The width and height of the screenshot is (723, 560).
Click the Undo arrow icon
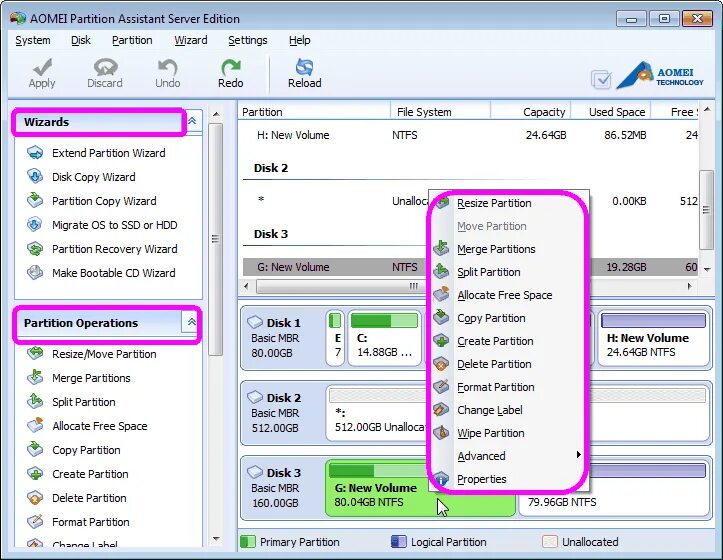click(x=167, y=67)
